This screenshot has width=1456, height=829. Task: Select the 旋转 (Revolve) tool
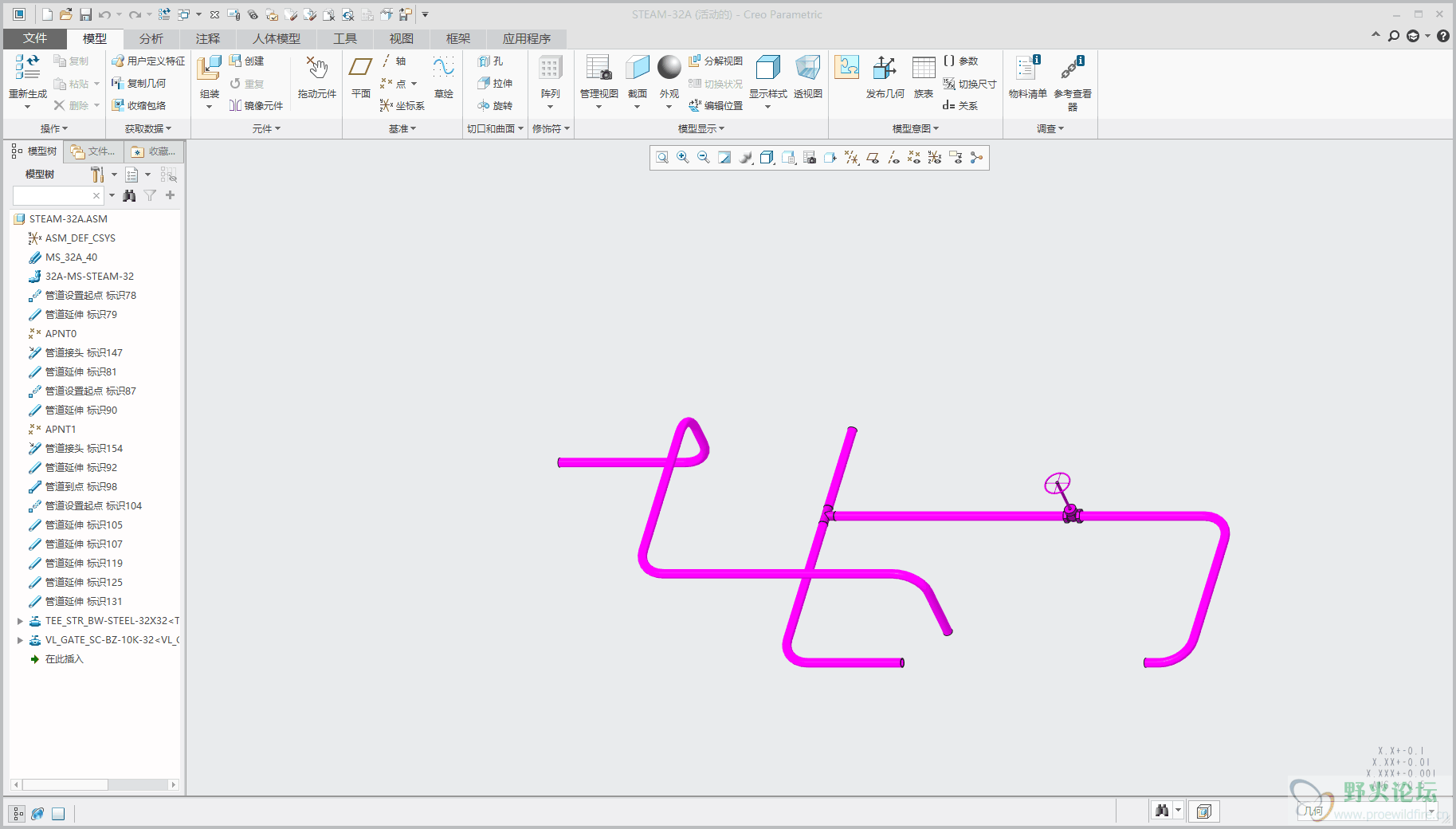point(495,105)
